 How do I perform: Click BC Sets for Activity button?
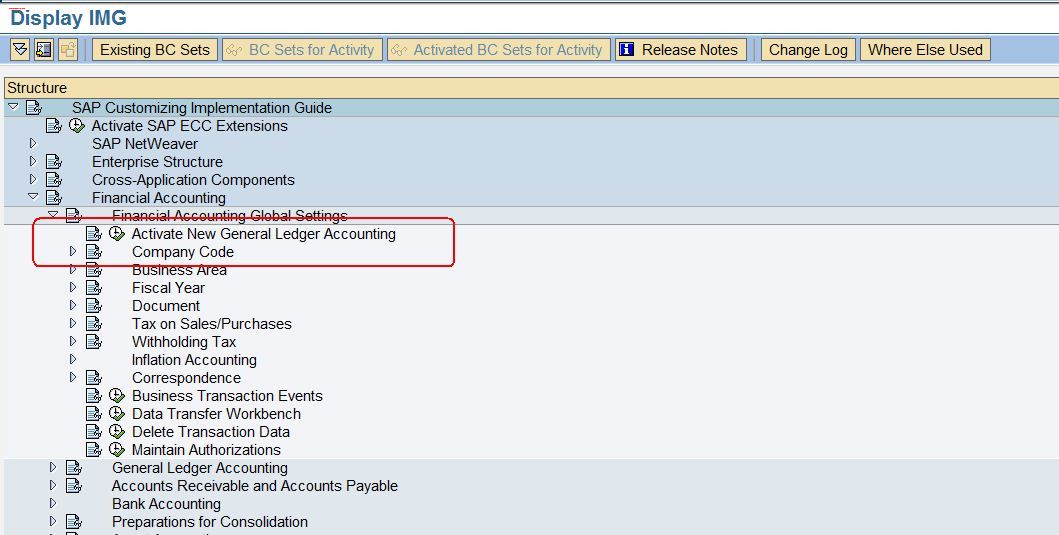tap(302, 50)
